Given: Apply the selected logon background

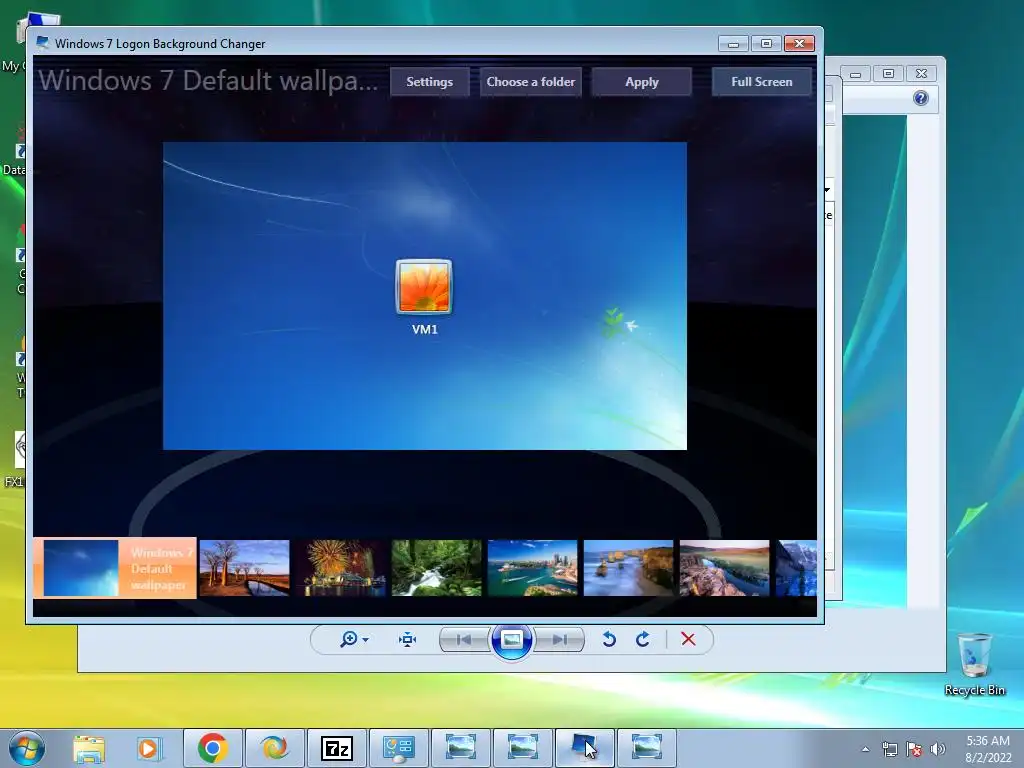Looking at the screenshot, I should 641,82.
